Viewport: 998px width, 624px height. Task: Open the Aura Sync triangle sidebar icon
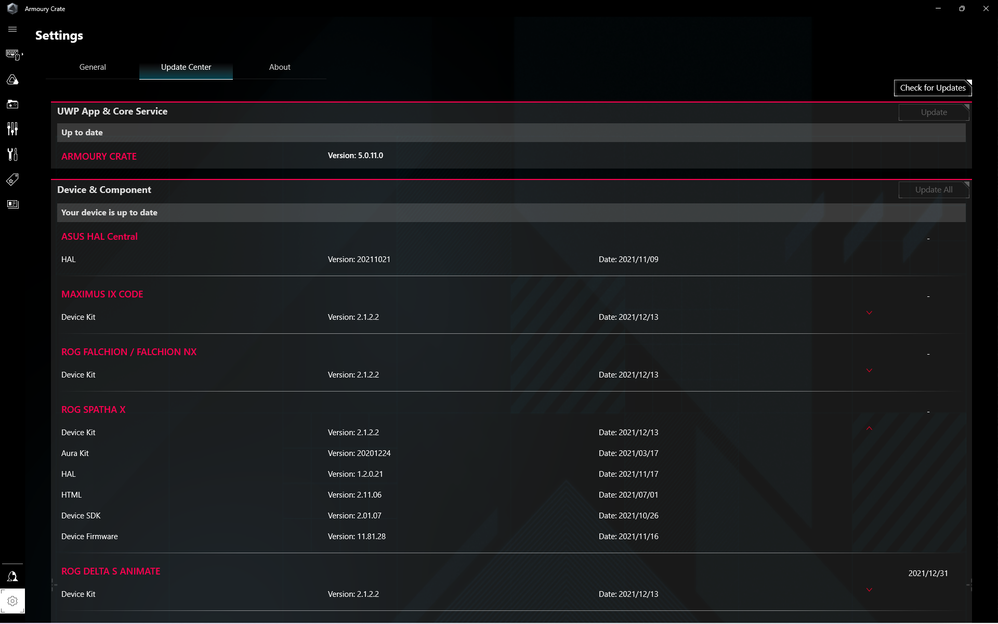tap(12, 80)
